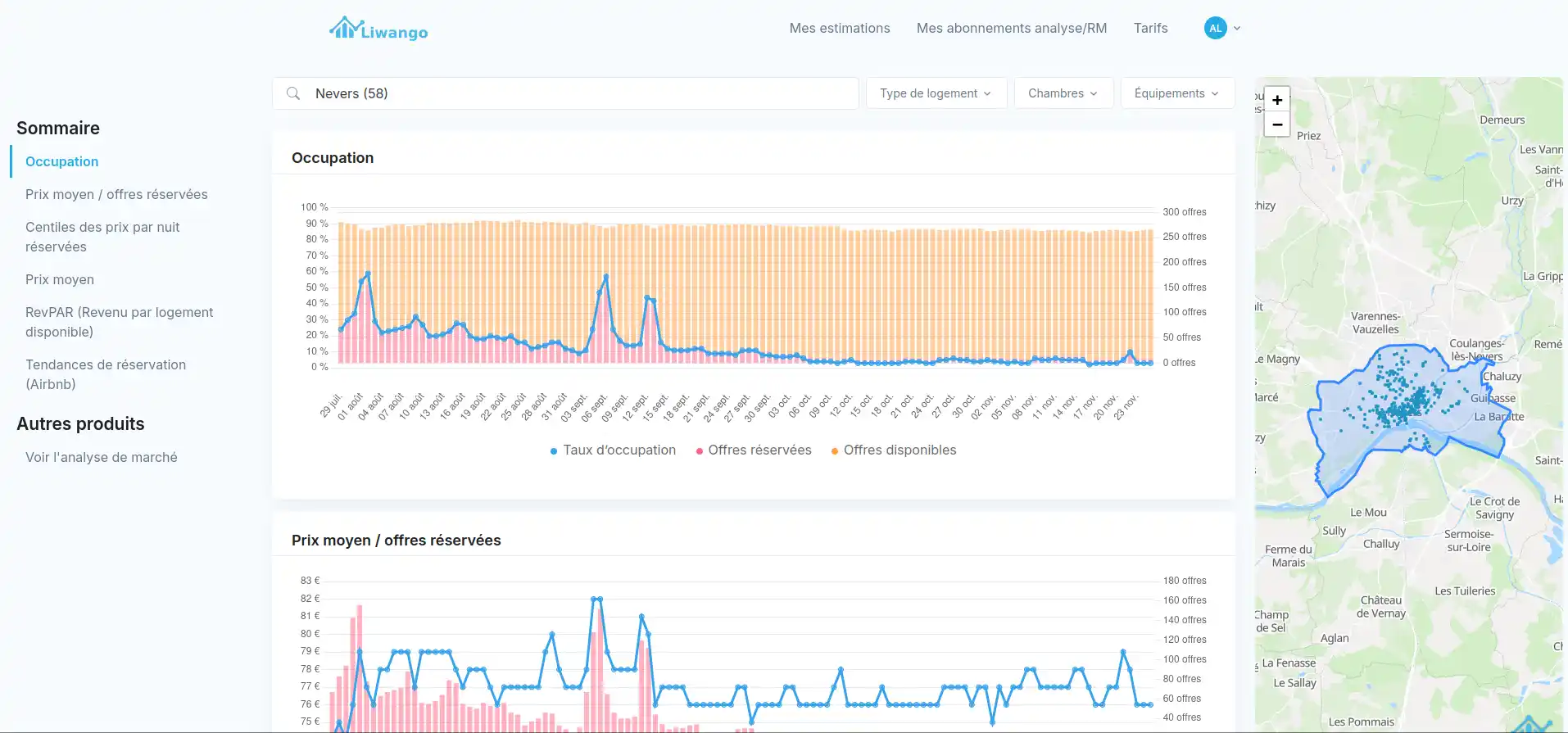Click the AL user avatar
This screenshot has height=733, width=1568.
pyautogui.click(x=1215, y=28)
